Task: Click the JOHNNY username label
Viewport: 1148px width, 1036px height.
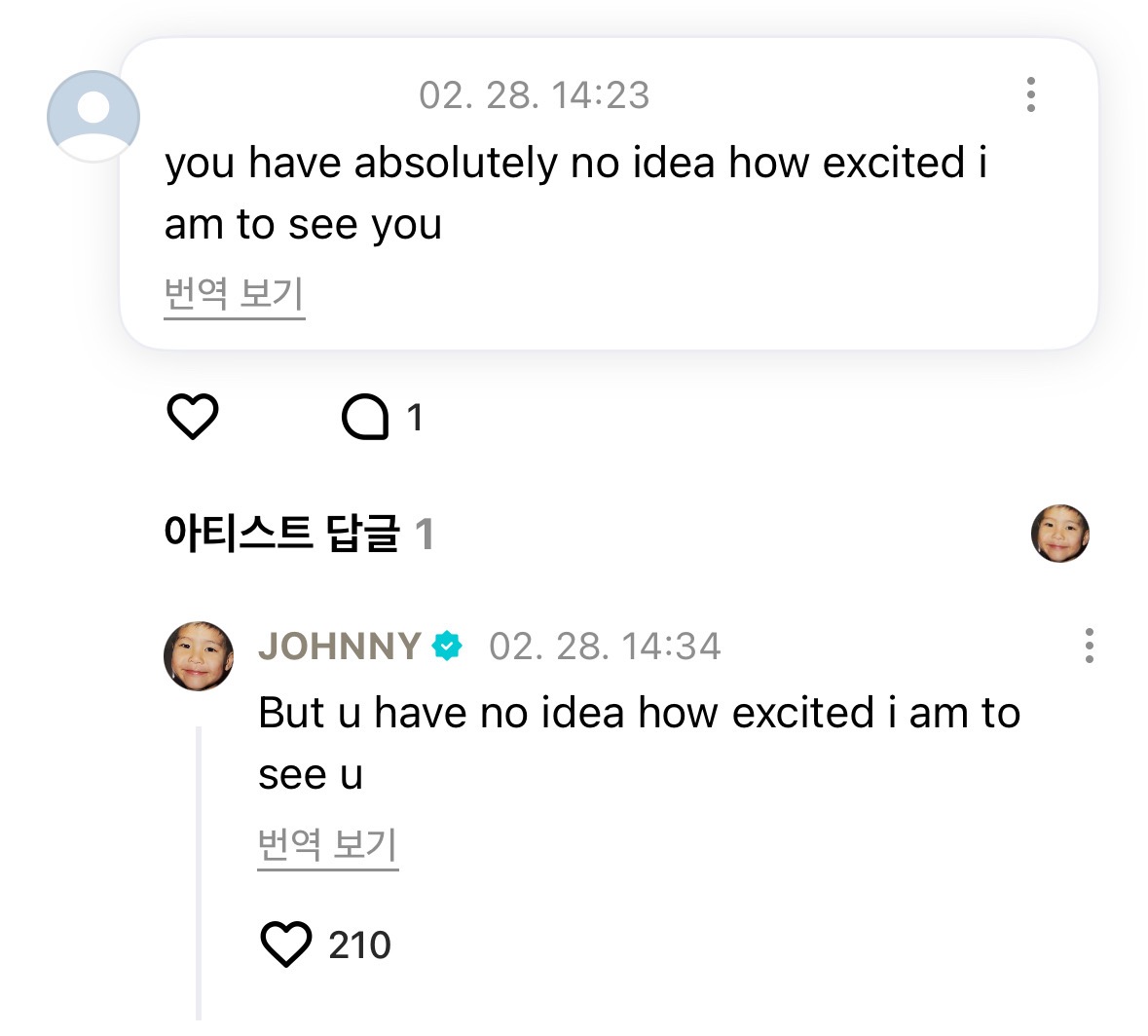Action: [x=339, y=647]
